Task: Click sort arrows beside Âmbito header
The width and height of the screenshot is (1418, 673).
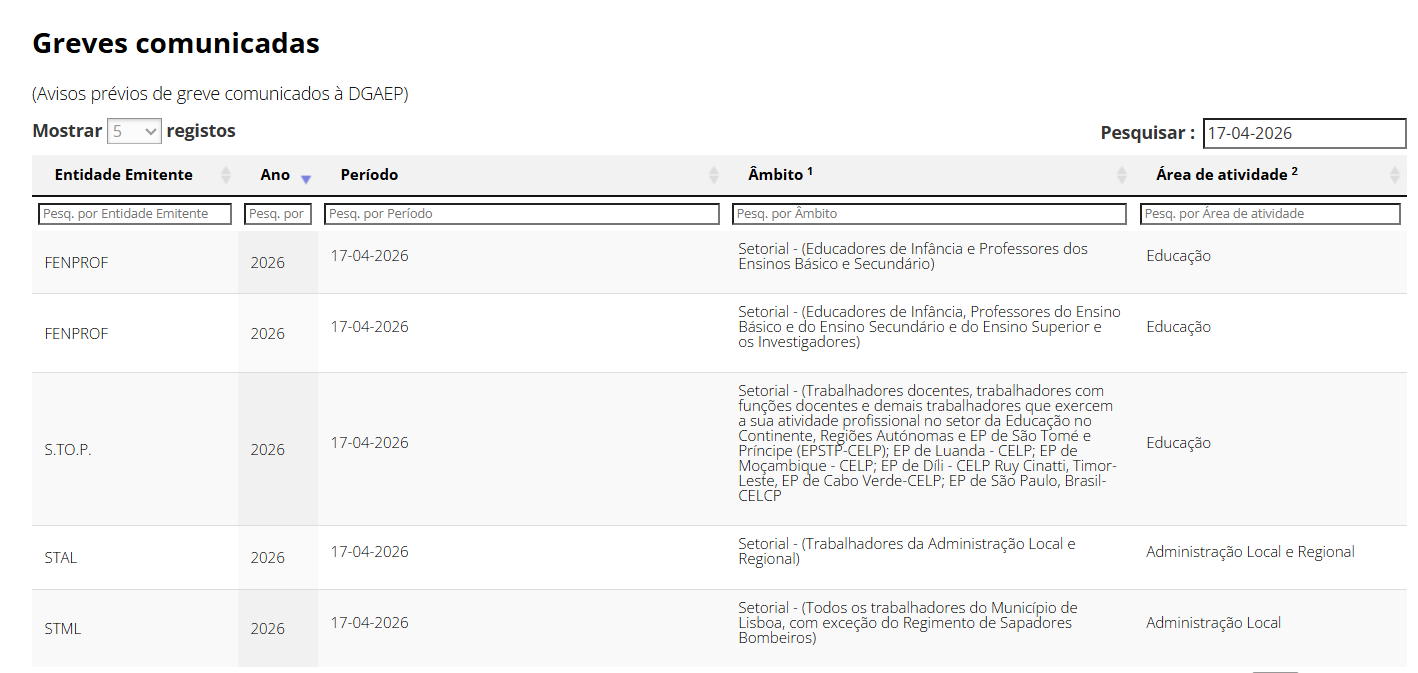Action: [1122, 175]
